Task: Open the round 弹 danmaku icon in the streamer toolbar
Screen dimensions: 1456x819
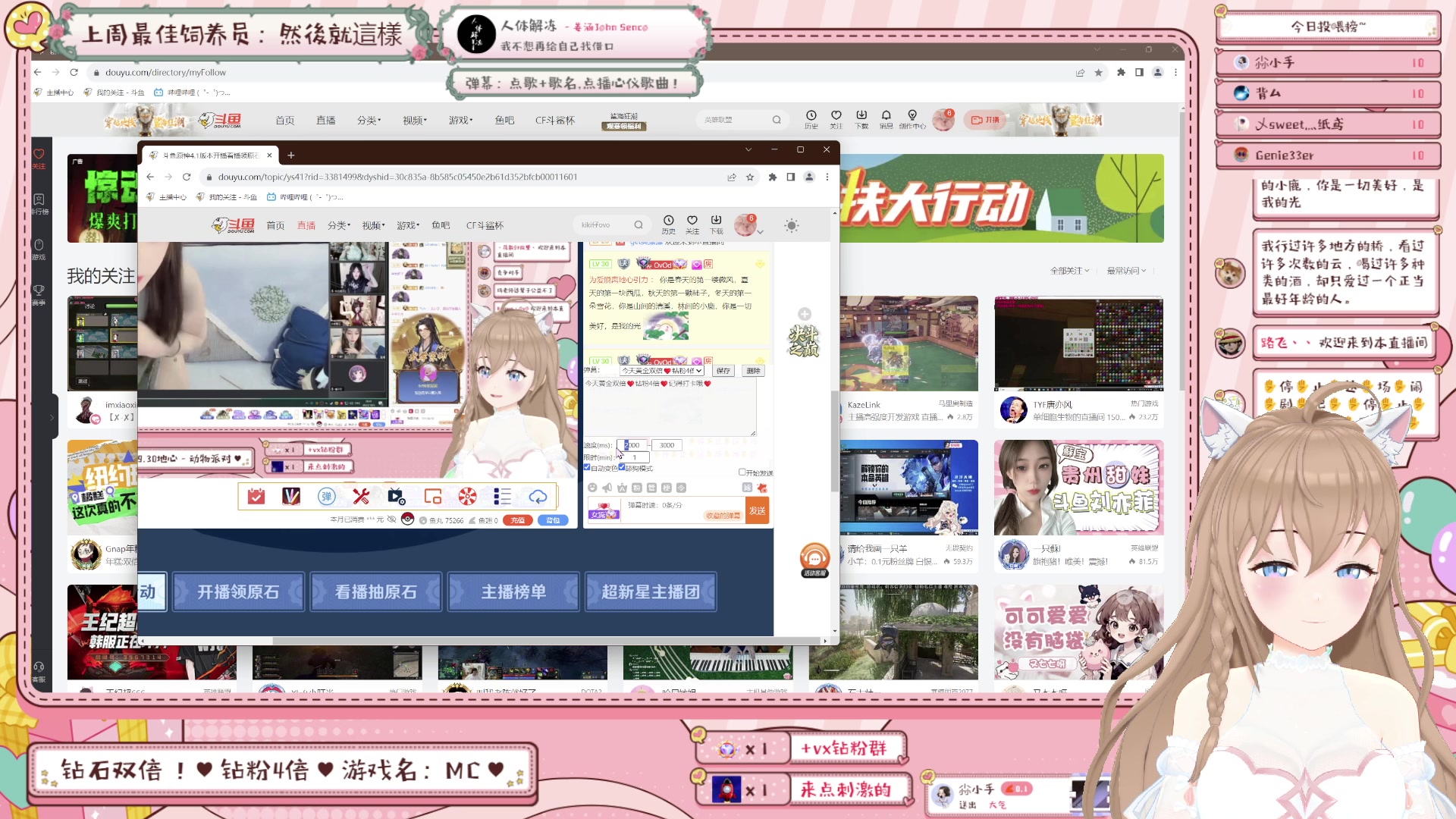Action: 327,497
